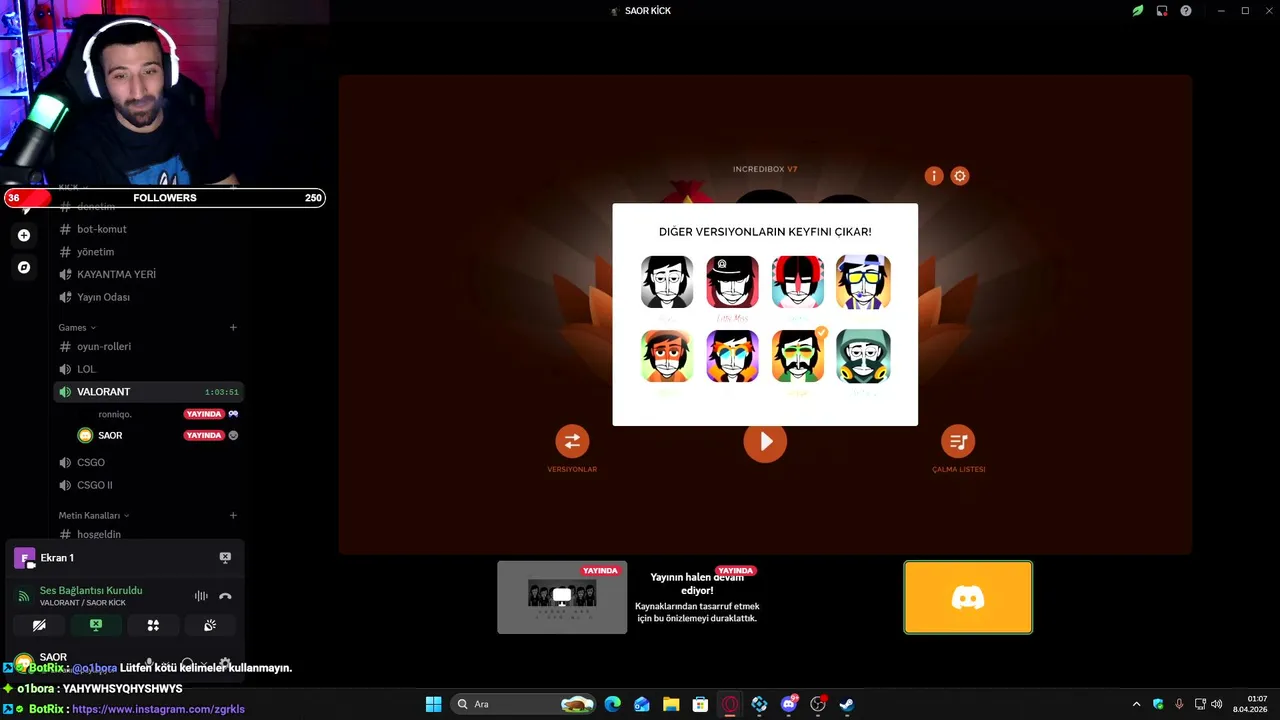Viewport: 1280px width, 720px height.
Task: Disconnect from voice with hang-up icon
Action: [x=225, y=596]
